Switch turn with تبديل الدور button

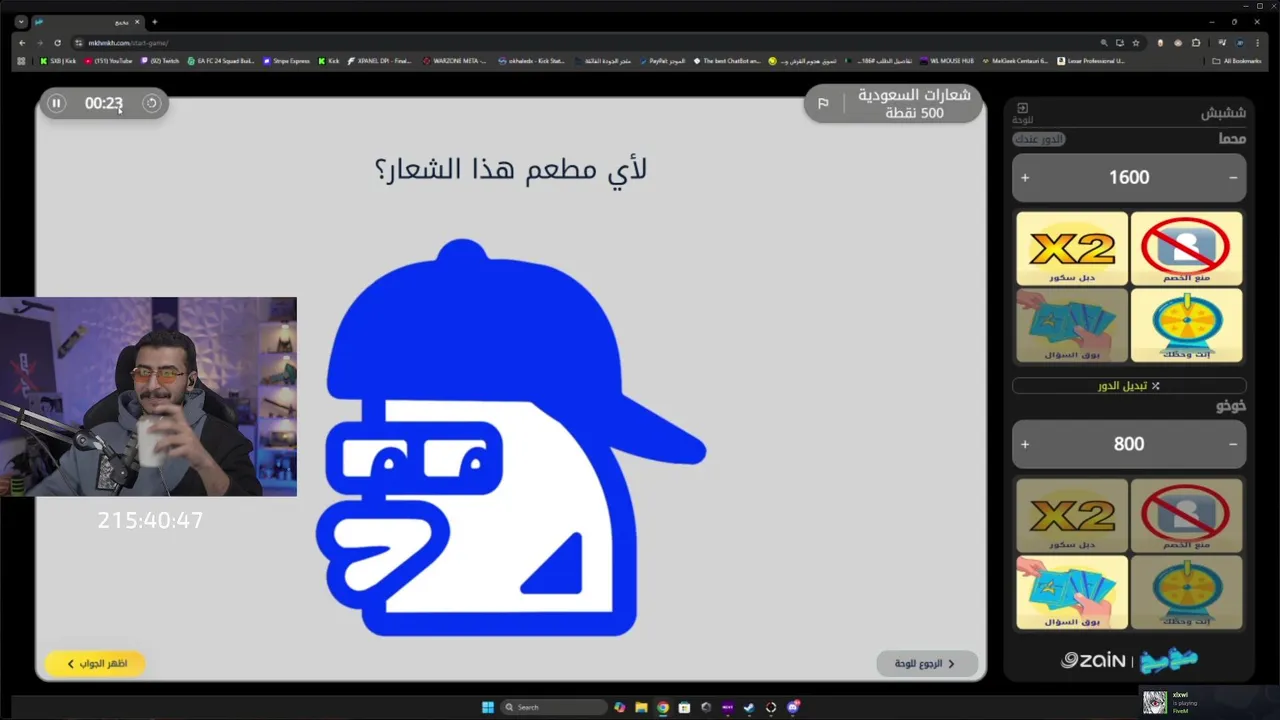click(x=1129, y=386)
